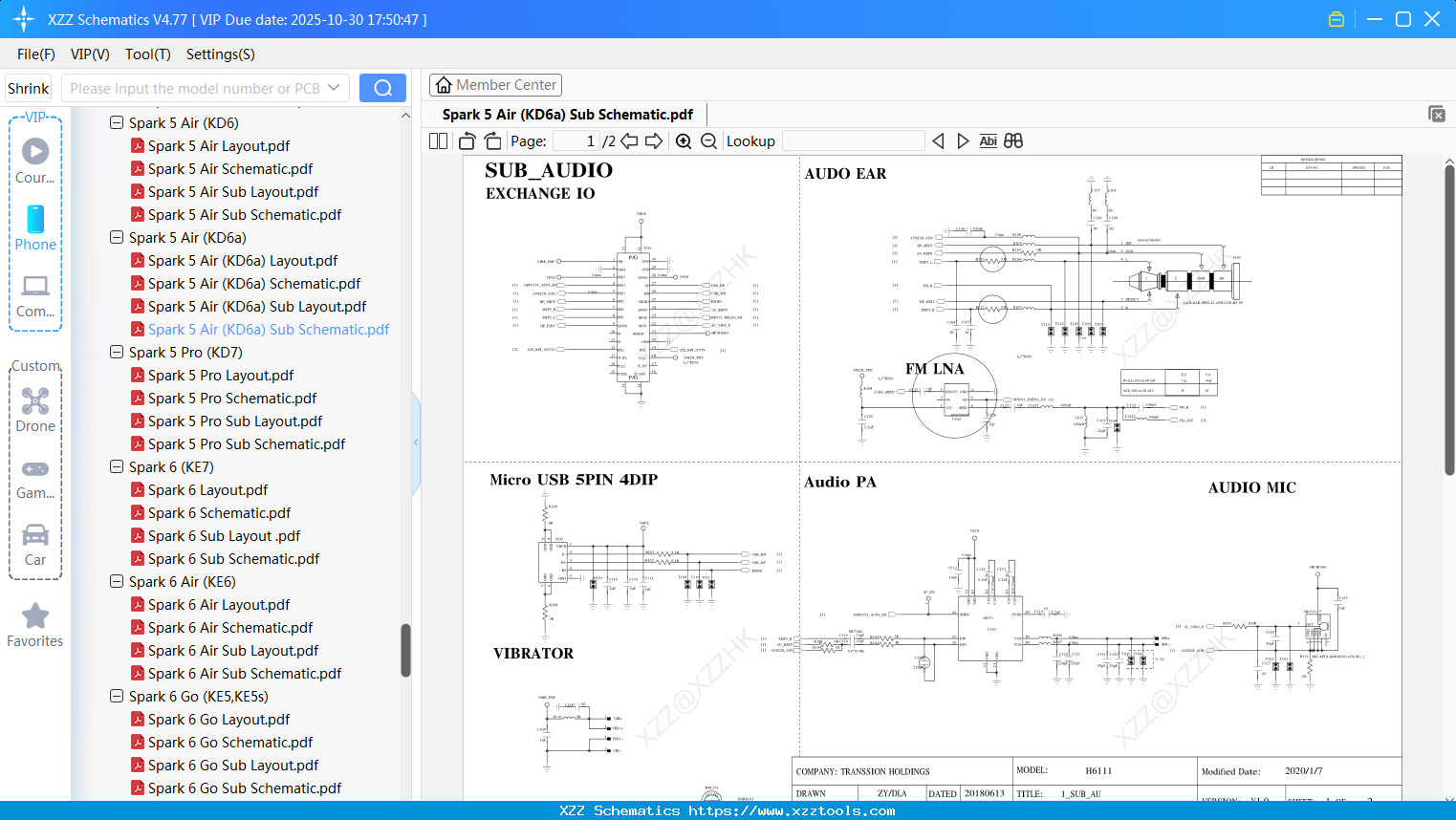Click the page number input field
This screenshot has width=1456, height=820.
pos(575,140)
